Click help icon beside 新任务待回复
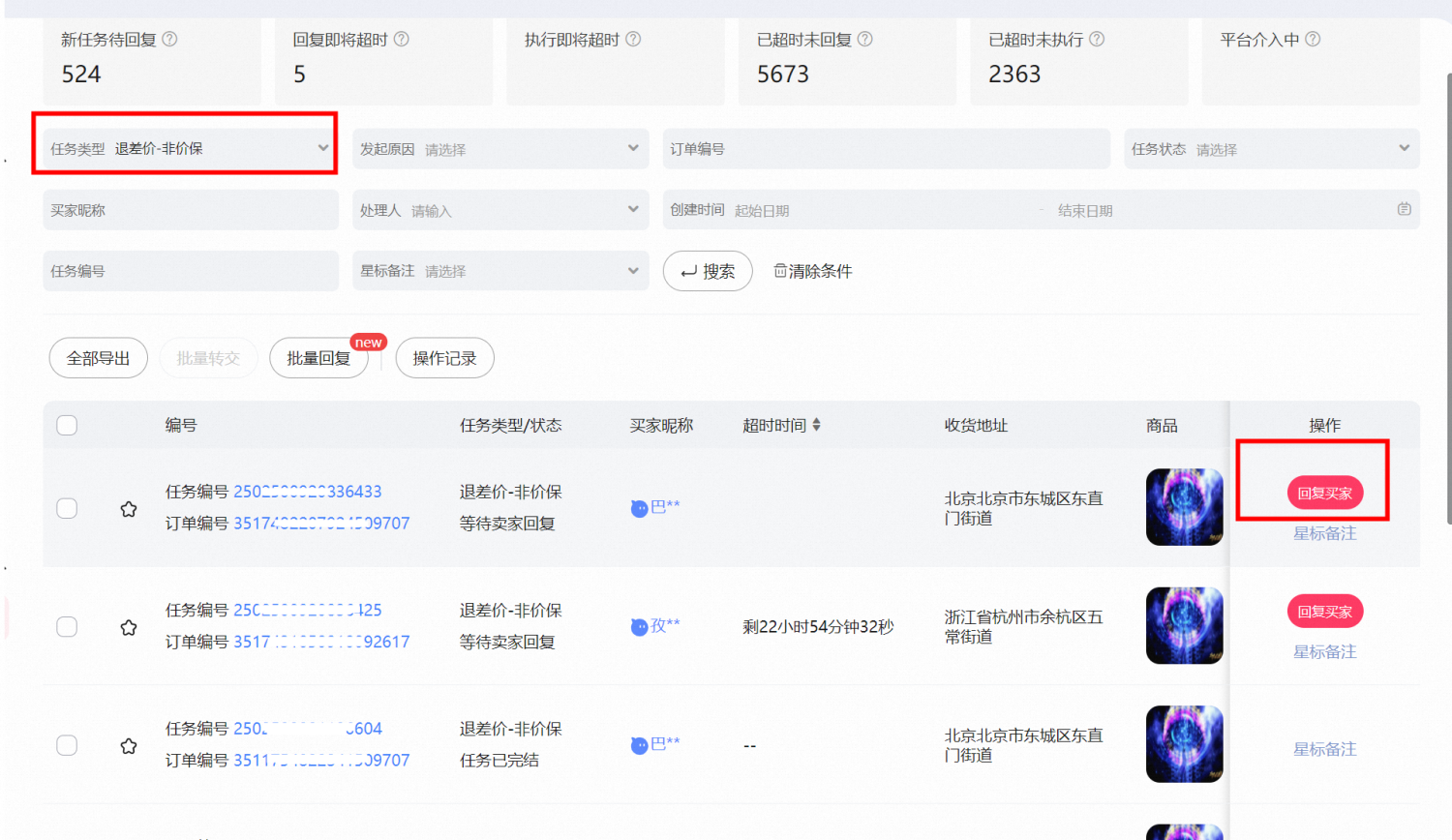The image size is (1452, 840). pos(169,40)
